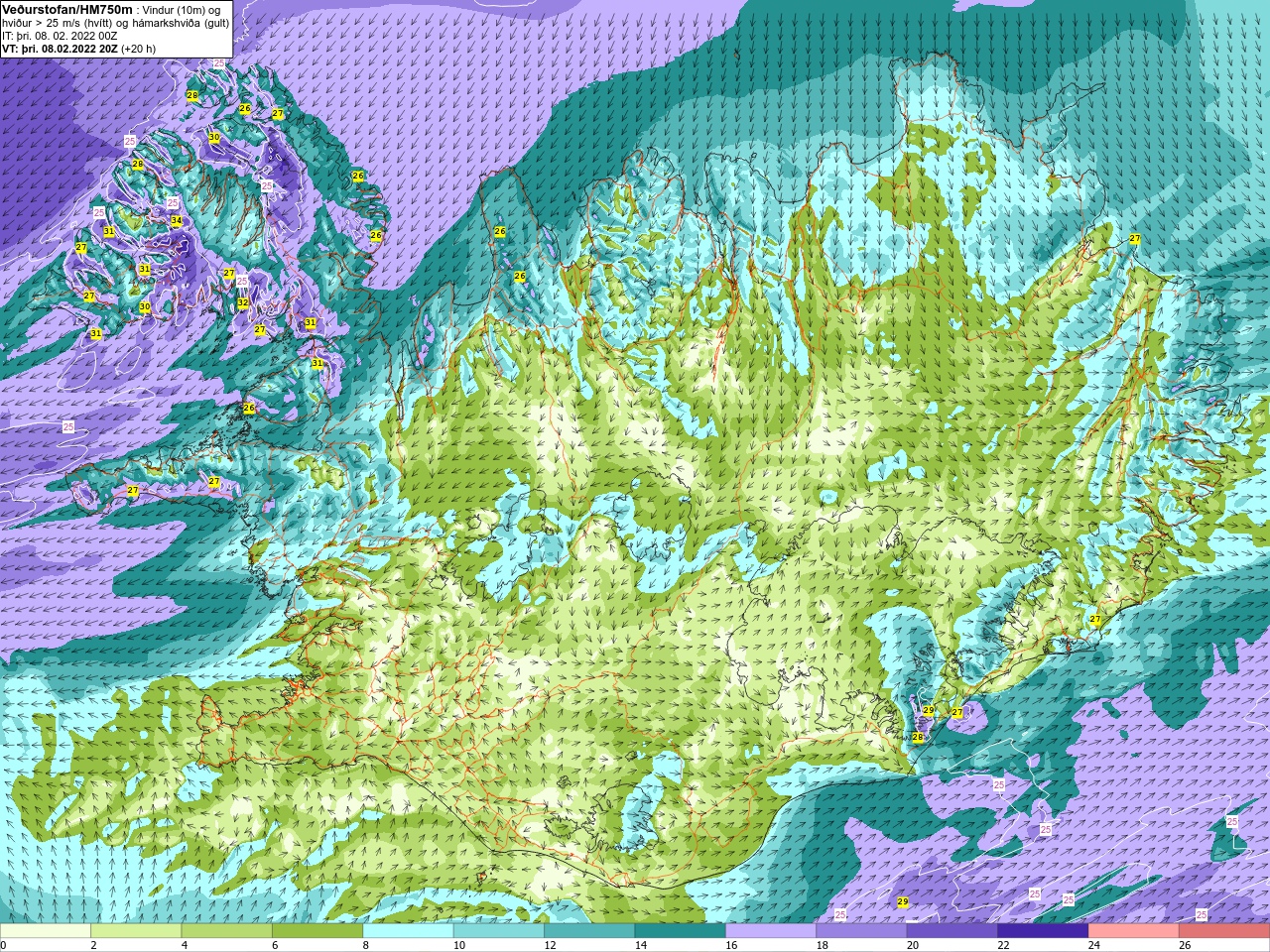Select the '(+20 h)' forecast offset text

point(139,49)
